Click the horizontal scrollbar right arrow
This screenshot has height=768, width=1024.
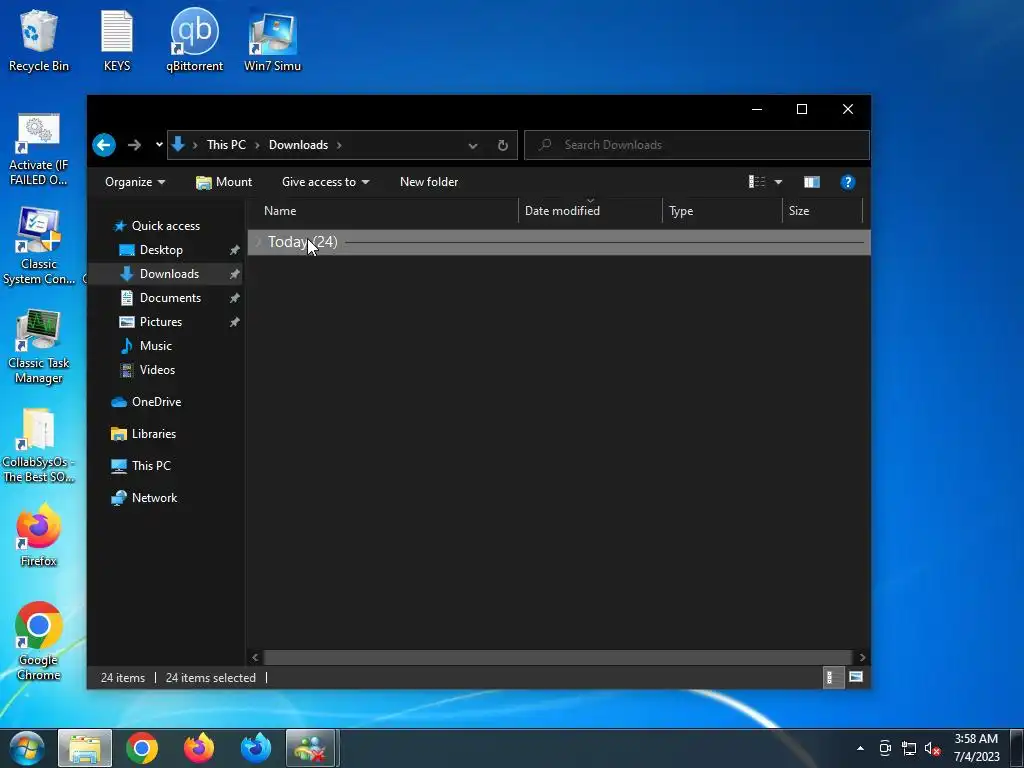pyautogui.click(x=862, y=658)
